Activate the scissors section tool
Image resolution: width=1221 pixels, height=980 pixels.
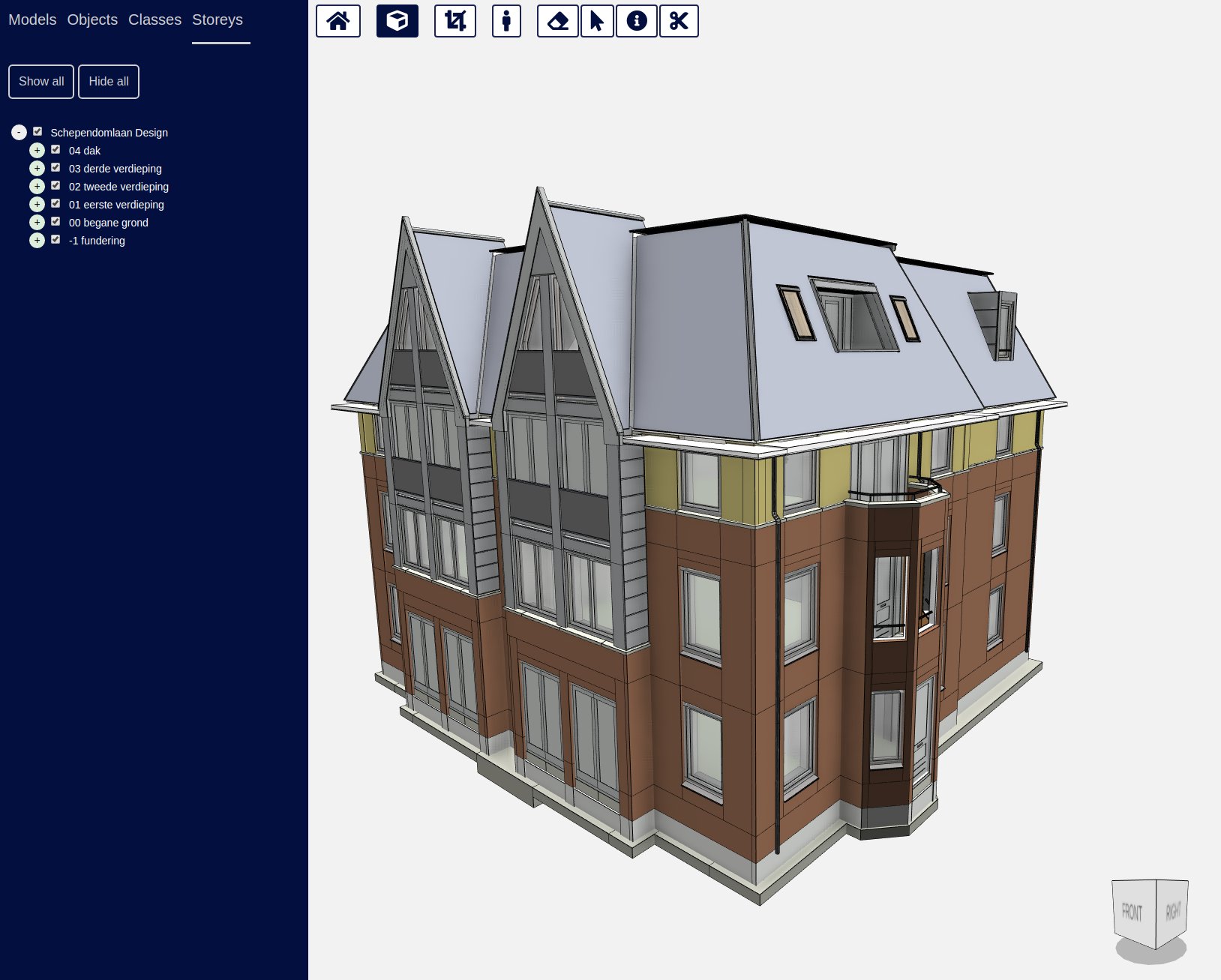(679, 21)
